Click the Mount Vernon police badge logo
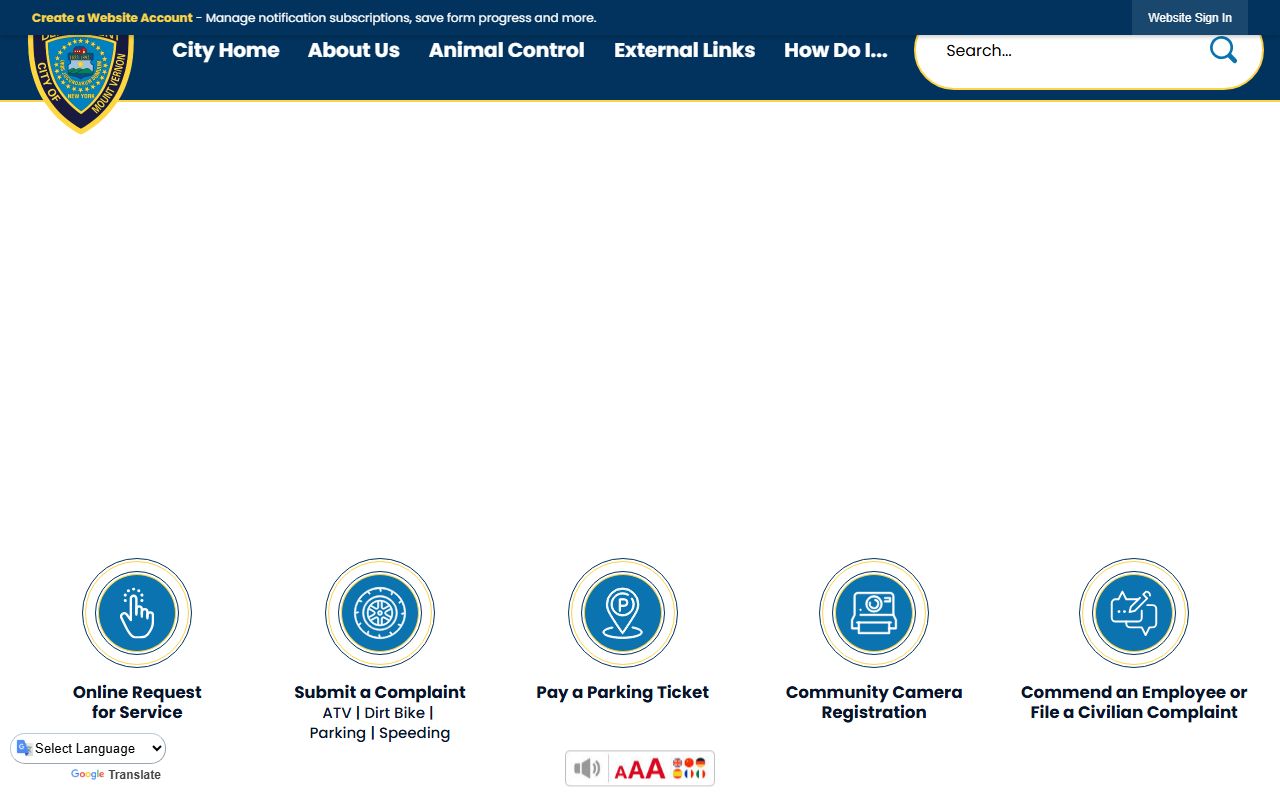The width and height of the screenshot is (1280, 800). coord(81,82)
